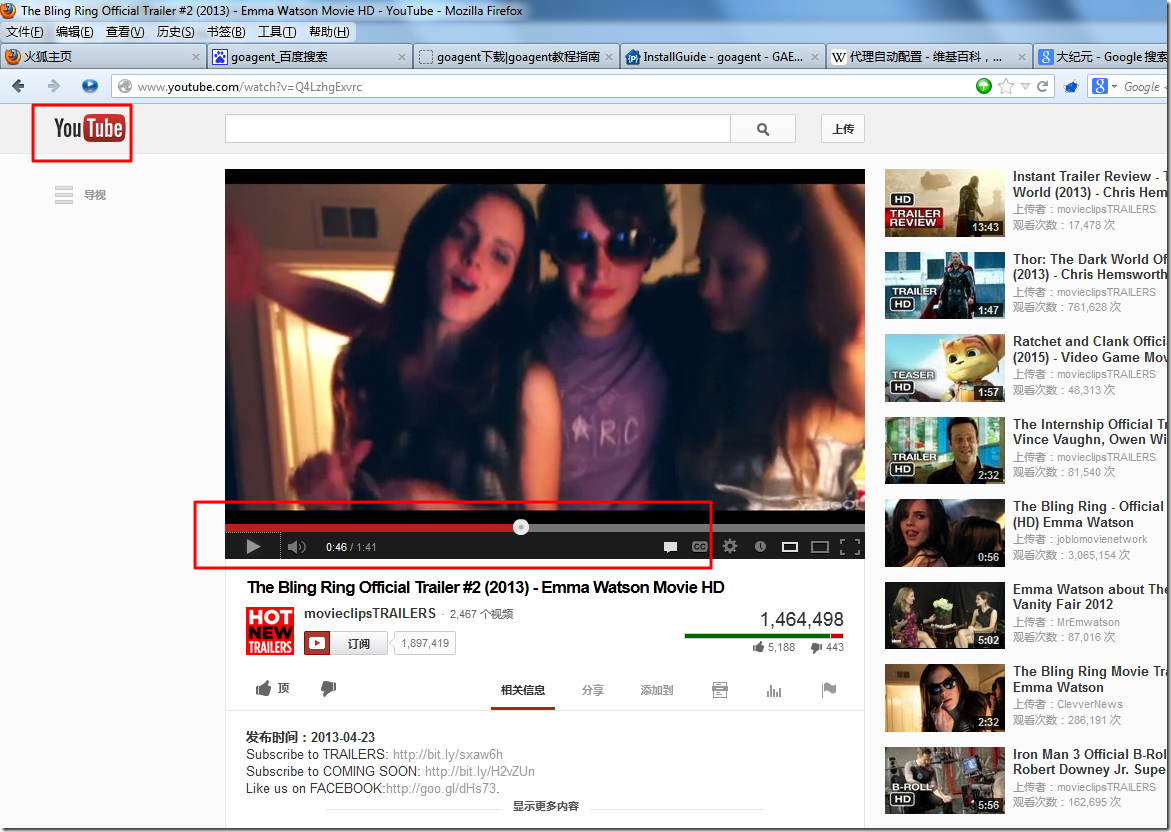The width and height of the screenshot is (1171, 832).
Task: Open Ratchet and Clank teaser thumbnail
Action: (x=945, y=367)
